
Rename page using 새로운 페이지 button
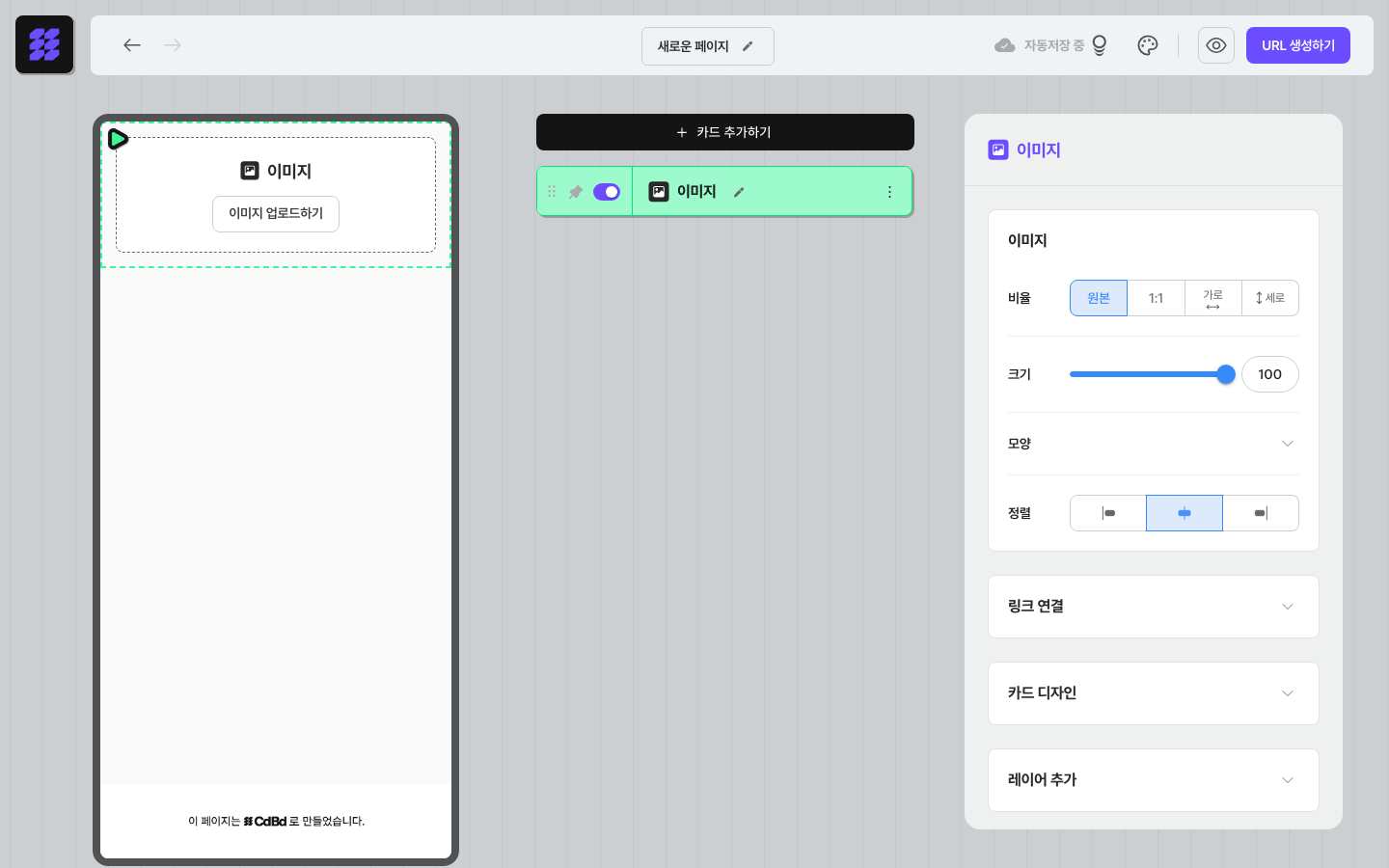(708, 46)
